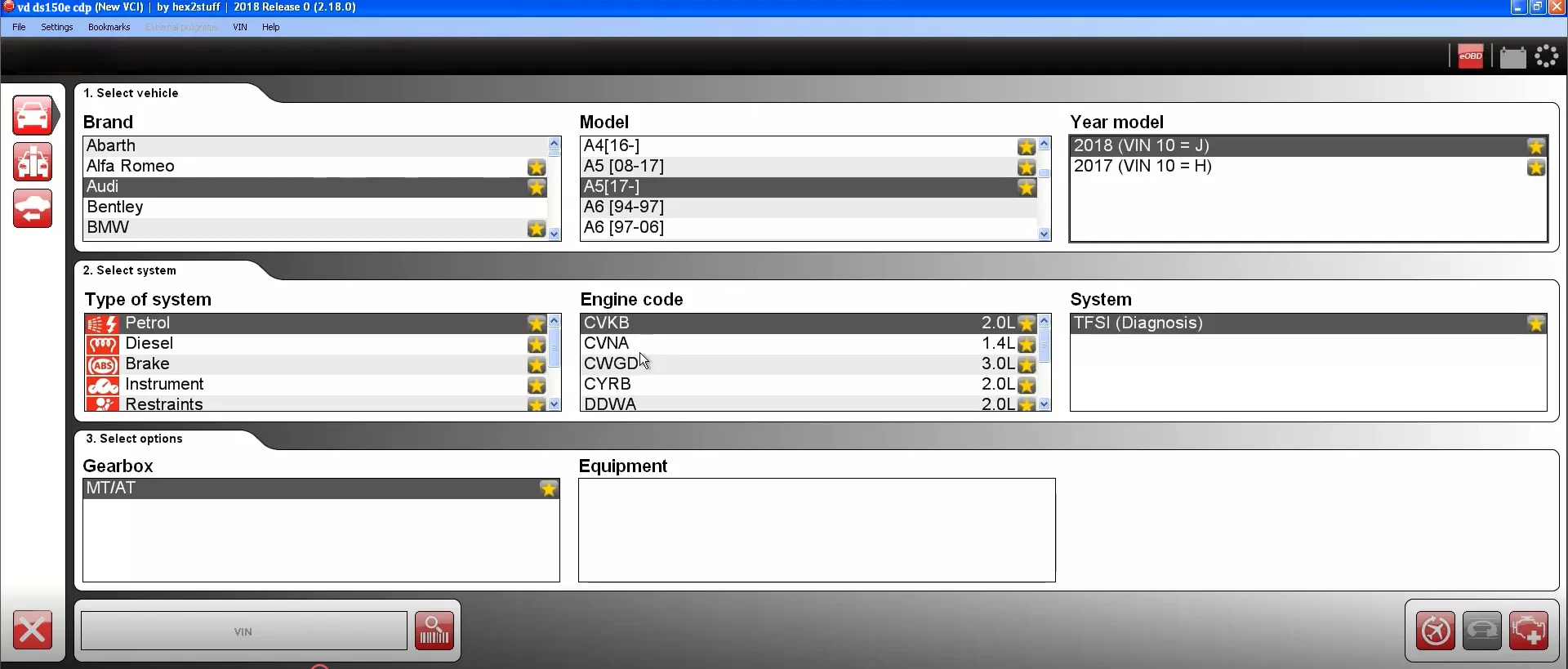
Task: Toggle bookmark star for Diesel system type
Action: pos(537,344)
